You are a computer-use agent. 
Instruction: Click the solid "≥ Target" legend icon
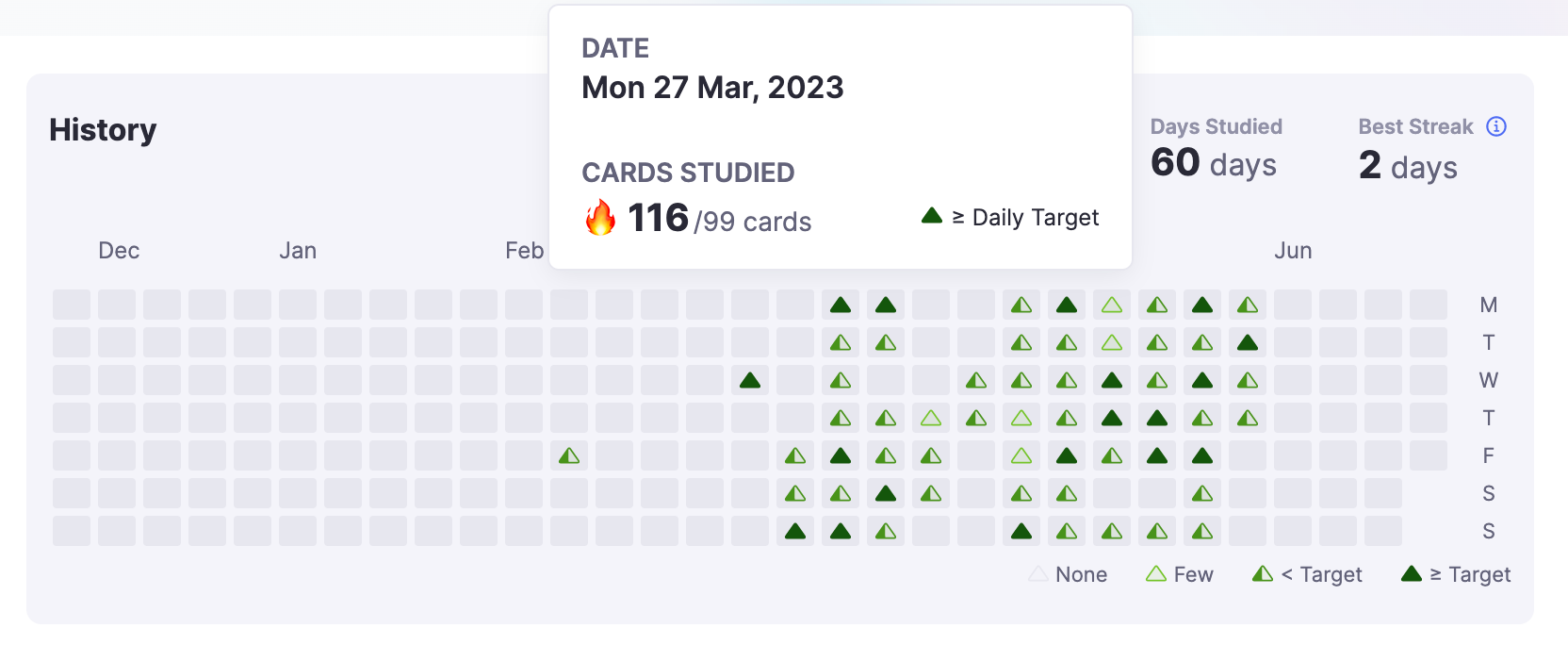tap(1412, 574)
